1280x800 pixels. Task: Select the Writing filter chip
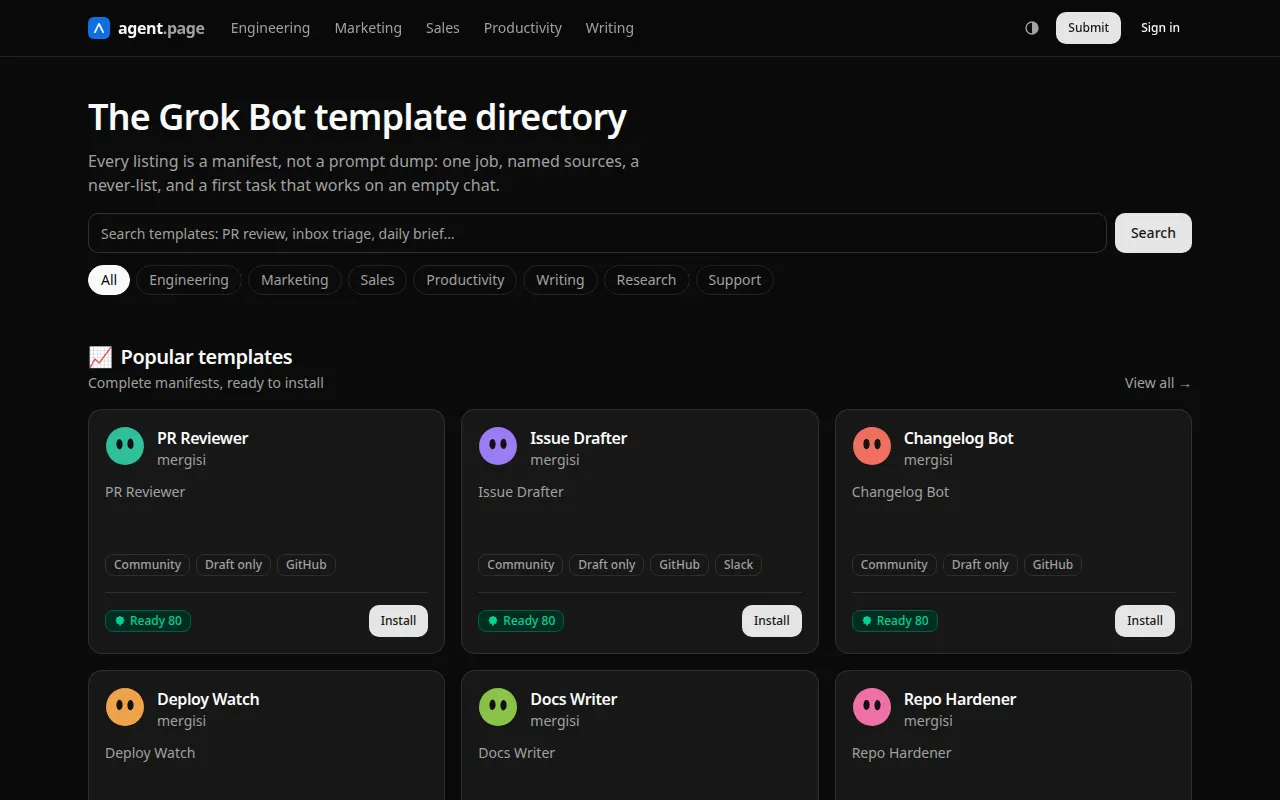560,280
